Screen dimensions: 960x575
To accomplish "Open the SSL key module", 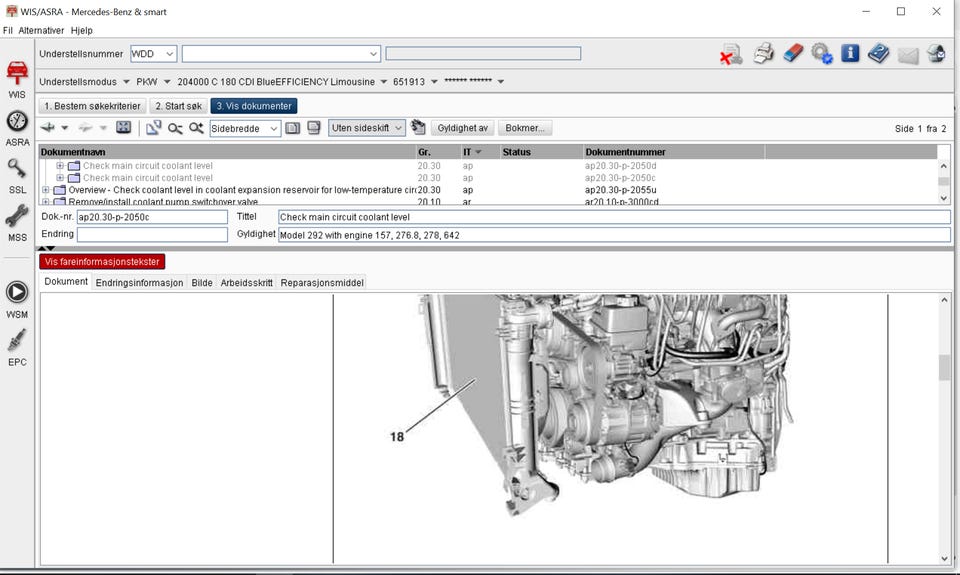I will click(x=17, y=176).
